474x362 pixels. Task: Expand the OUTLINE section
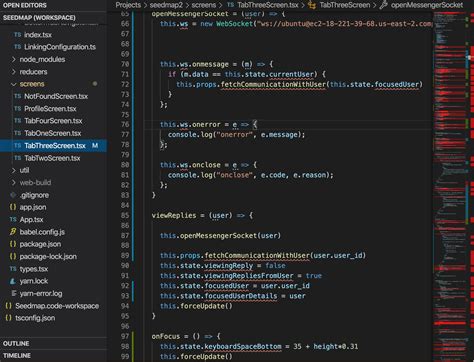tap(16, 344)
